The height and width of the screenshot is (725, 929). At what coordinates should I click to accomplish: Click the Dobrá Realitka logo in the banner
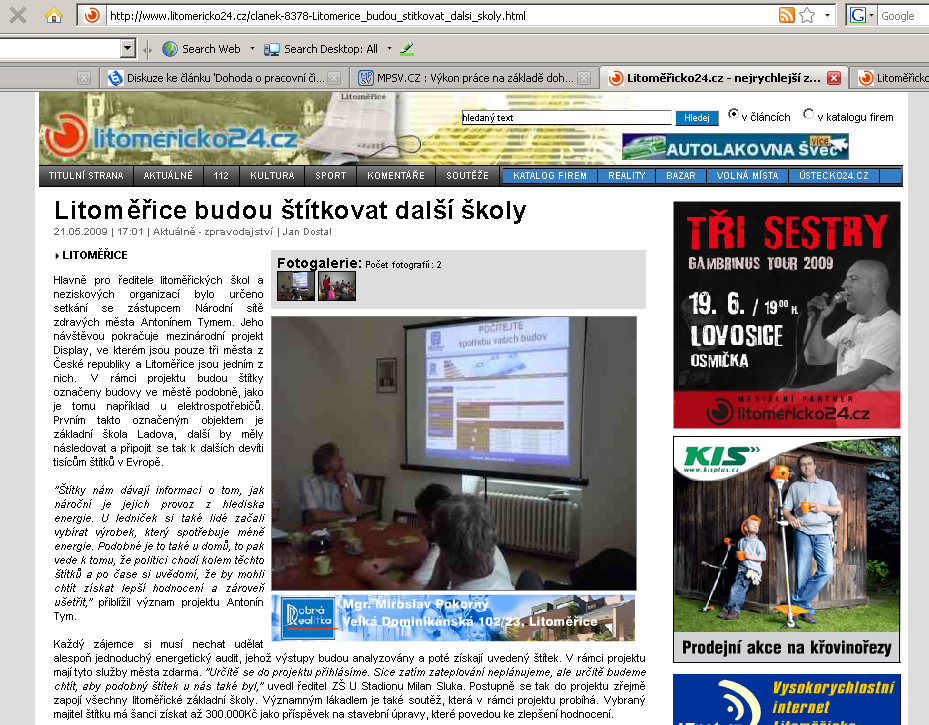(x=308, y=619)
